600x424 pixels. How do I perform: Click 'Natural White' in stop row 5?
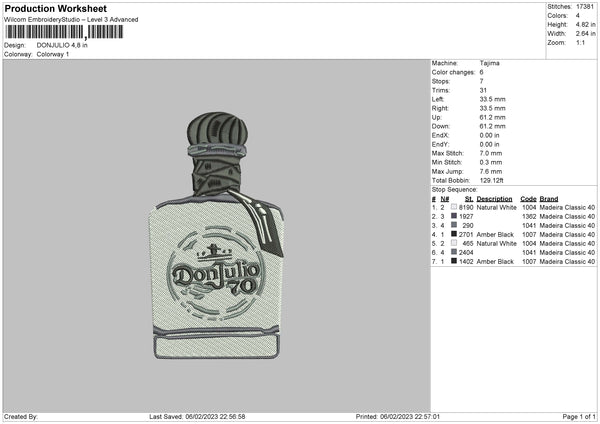point(497,243)
